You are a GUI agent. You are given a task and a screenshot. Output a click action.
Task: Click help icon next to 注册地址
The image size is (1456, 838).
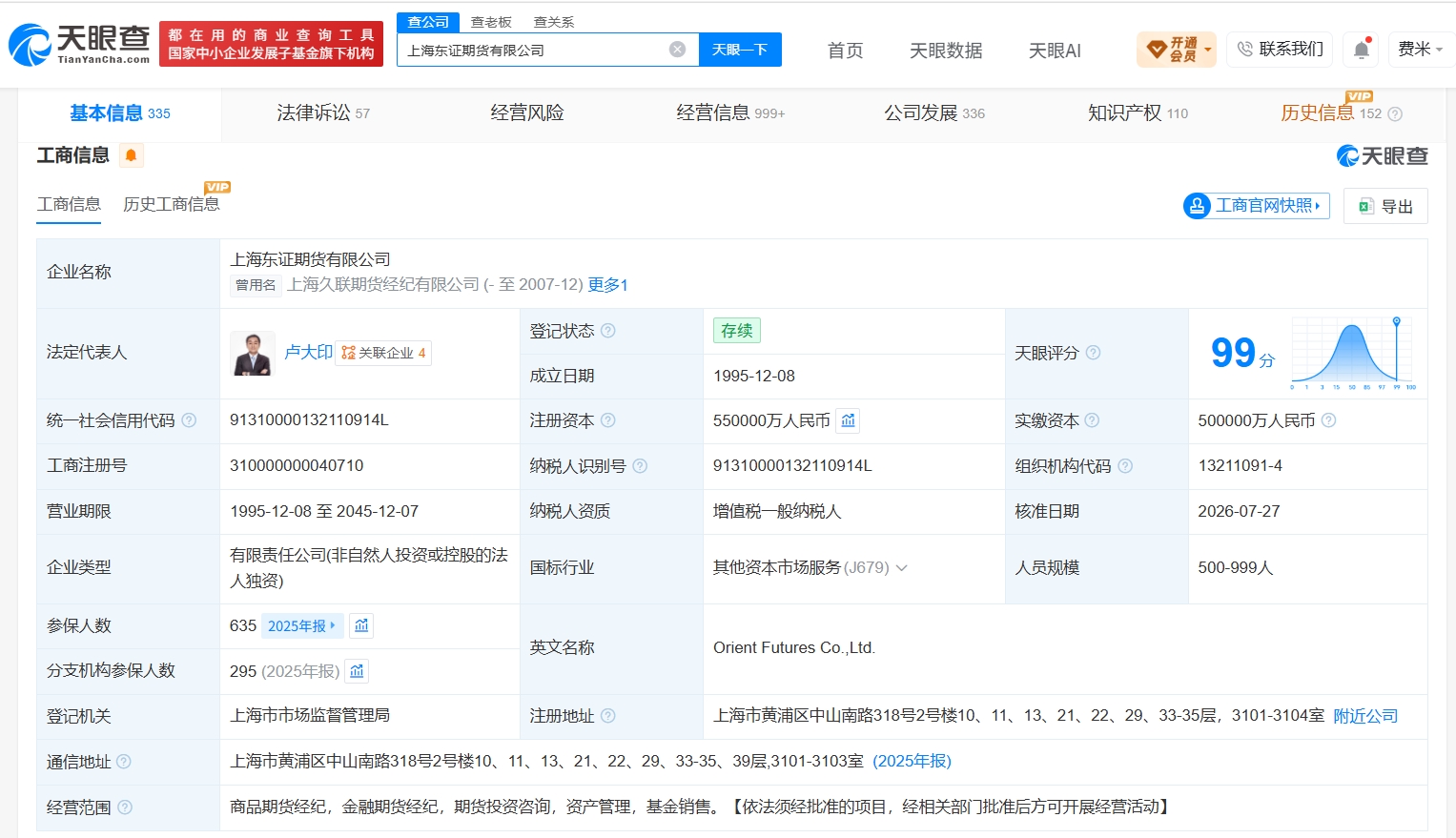tap(608, 716)
